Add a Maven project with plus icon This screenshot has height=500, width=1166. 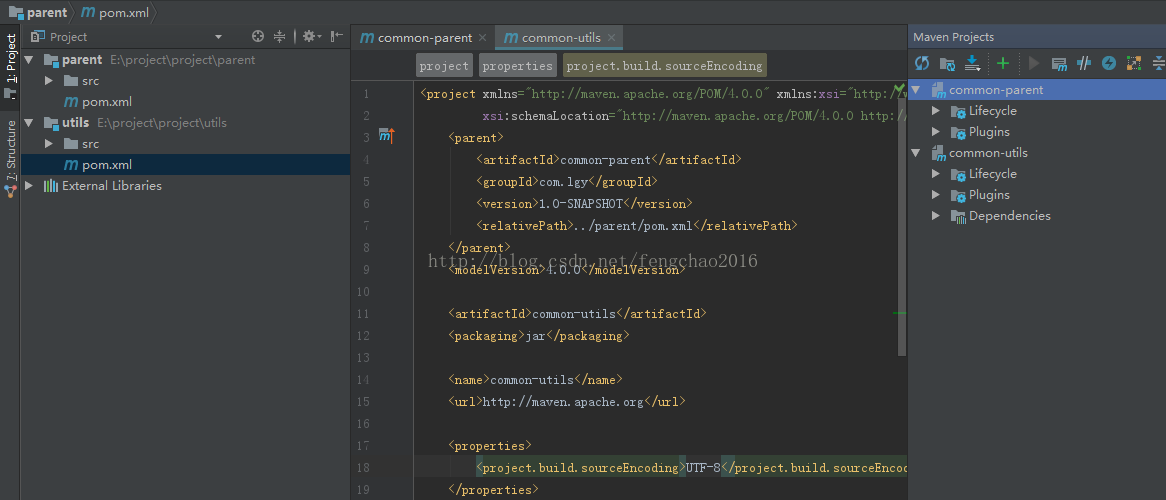(1003, 63)
